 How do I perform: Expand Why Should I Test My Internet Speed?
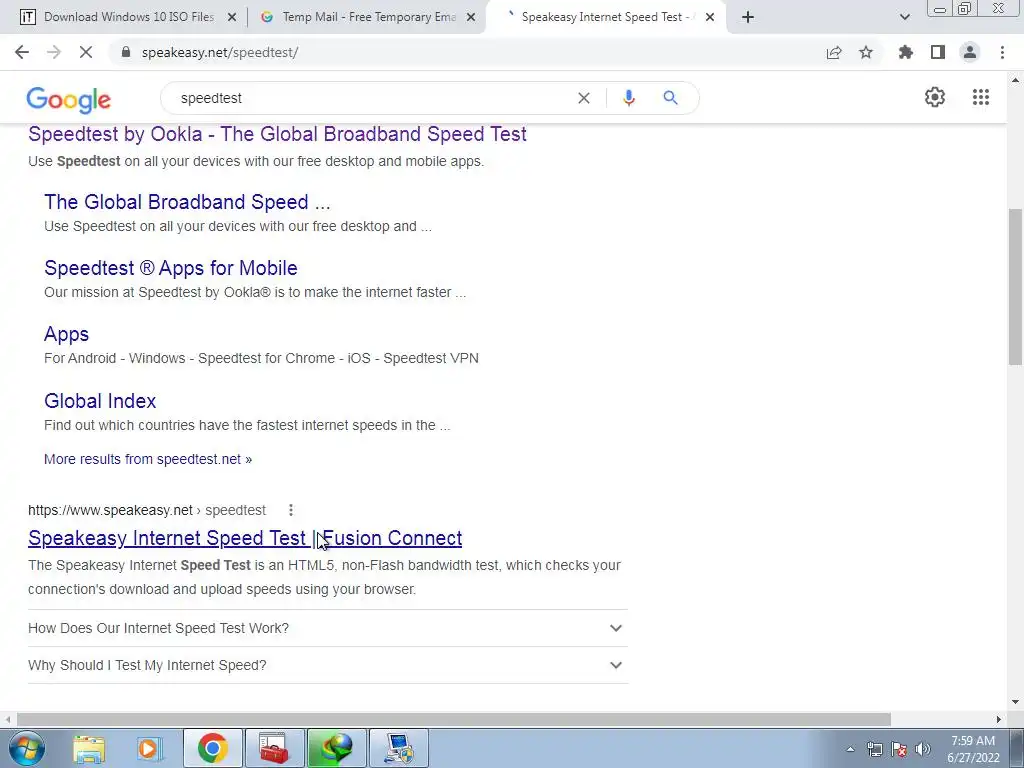tap(328, 665)
